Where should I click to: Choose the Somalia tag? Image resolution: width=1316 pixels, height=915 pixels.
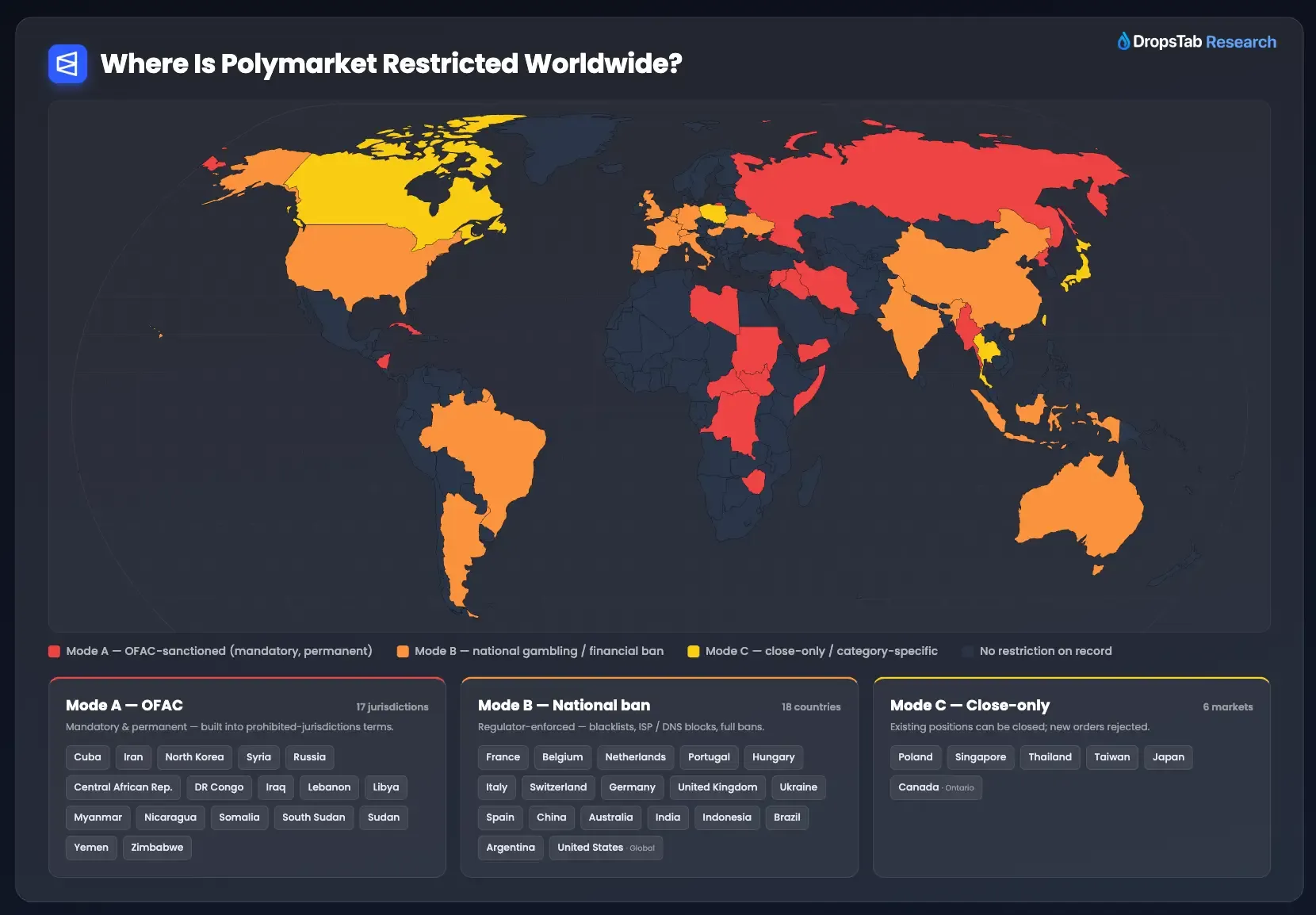tap(239, 817)
